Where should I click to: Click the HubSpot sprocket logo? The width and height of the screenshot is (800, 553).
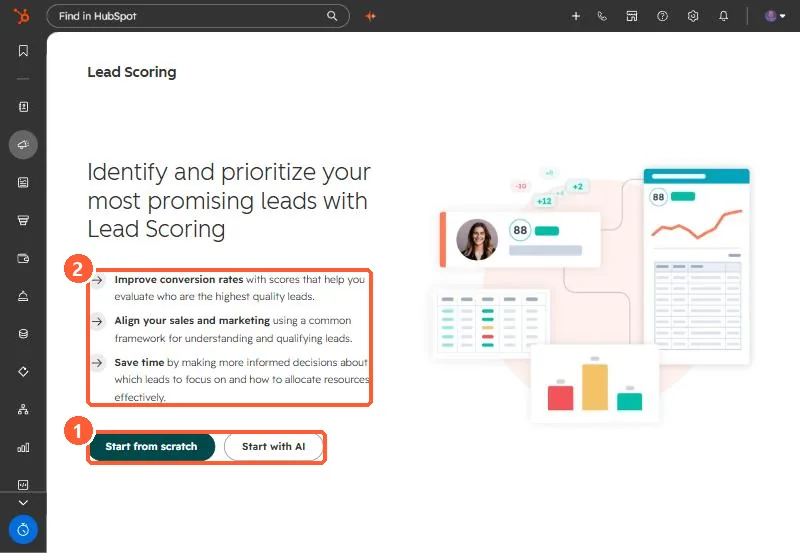coord(21,16)
